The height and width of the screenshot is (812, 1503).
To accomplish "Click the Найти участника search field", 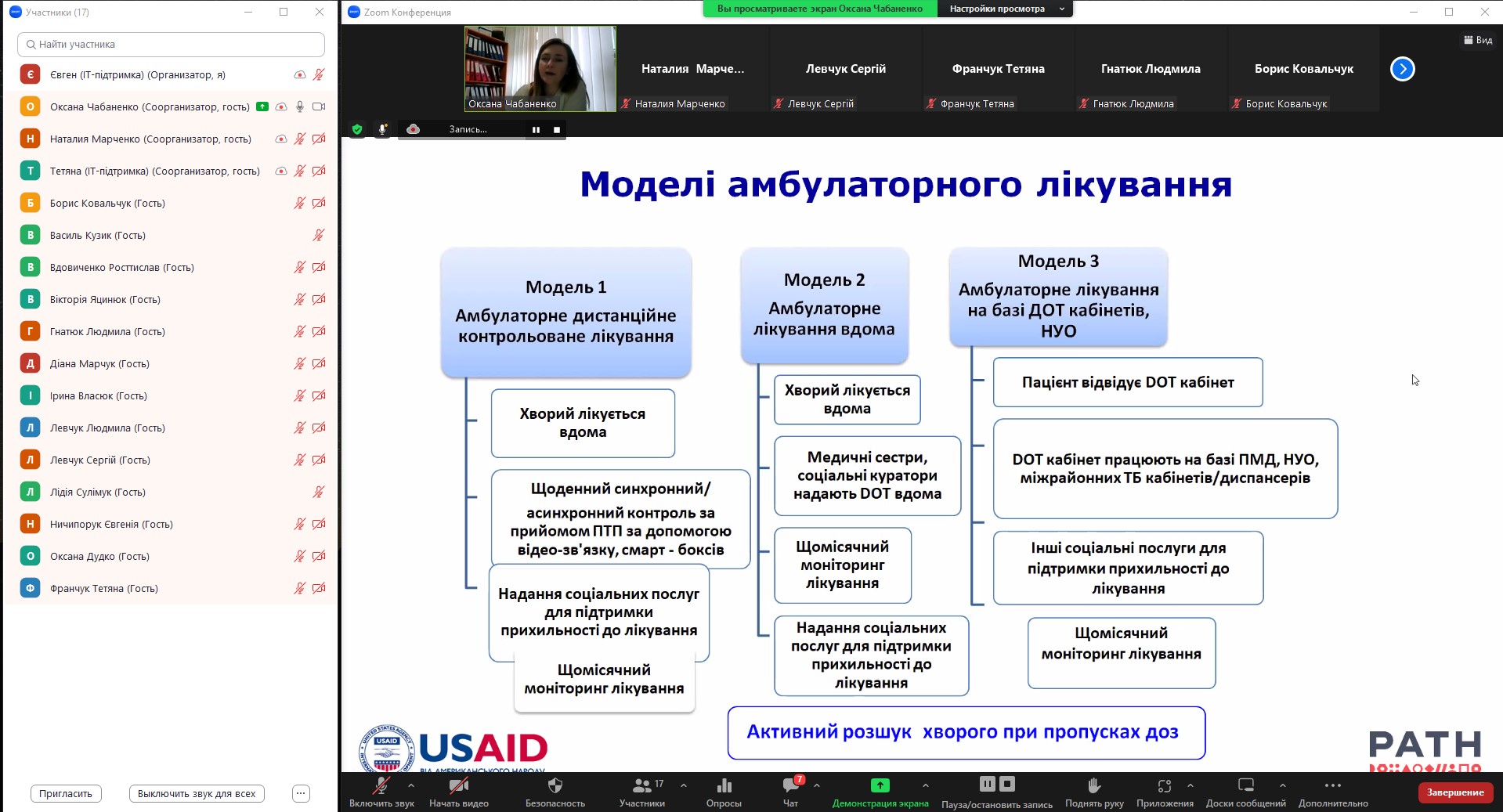I will (x=171, y=45).
